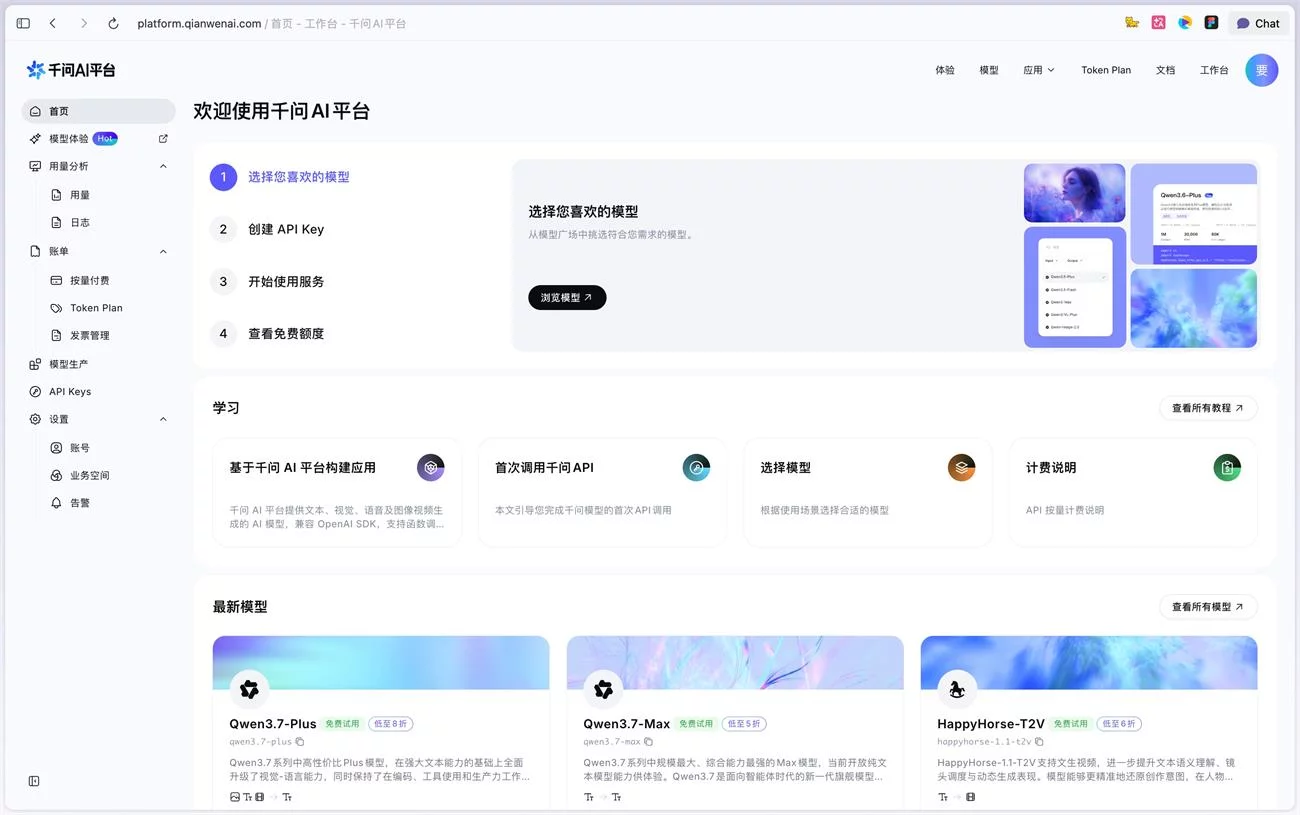Open Token Plan in the top navigation
1300x815 pixels.
(1106, 70)
